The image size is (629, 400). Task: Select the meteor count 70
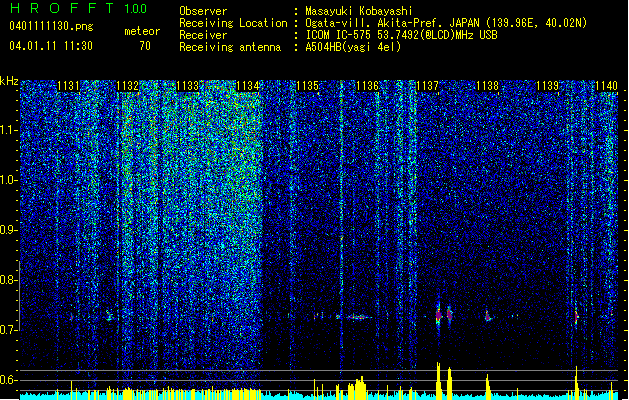pyautogui.click(x=145, y=46)
